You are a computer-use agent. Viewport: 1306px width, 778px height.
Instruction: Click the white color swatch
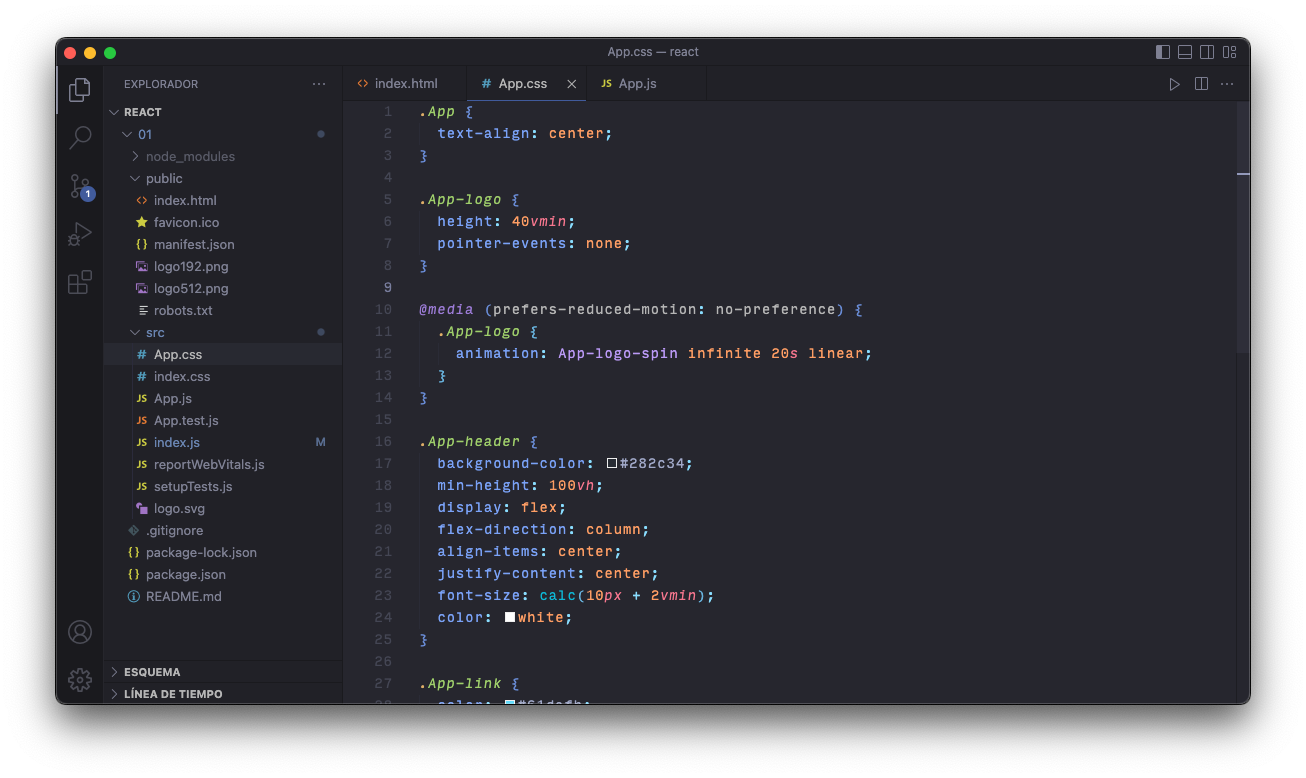(510, 617)
